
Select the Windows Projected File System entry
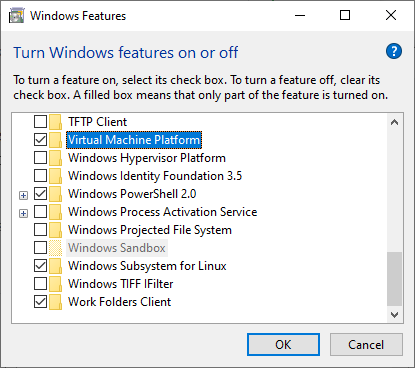pos(150,230)
